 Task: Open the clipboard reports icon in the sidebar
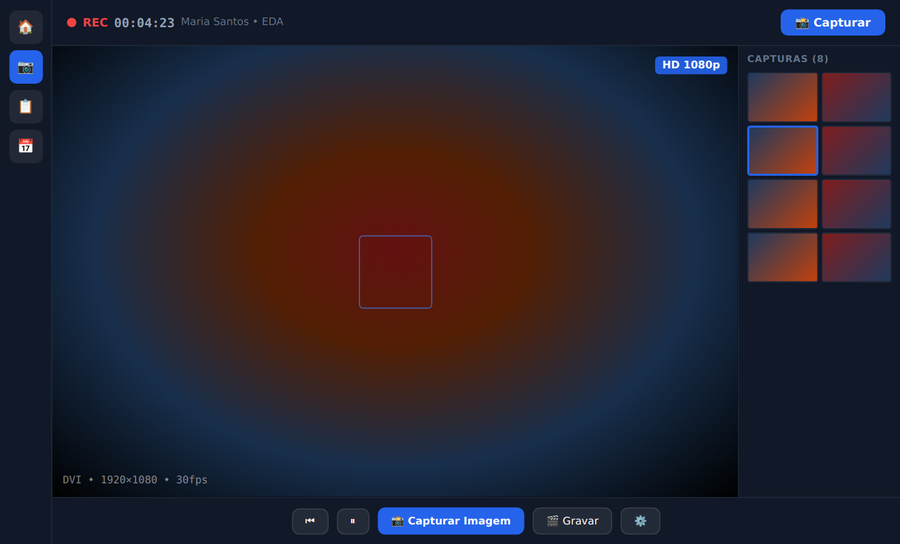(x=26, y=107)
